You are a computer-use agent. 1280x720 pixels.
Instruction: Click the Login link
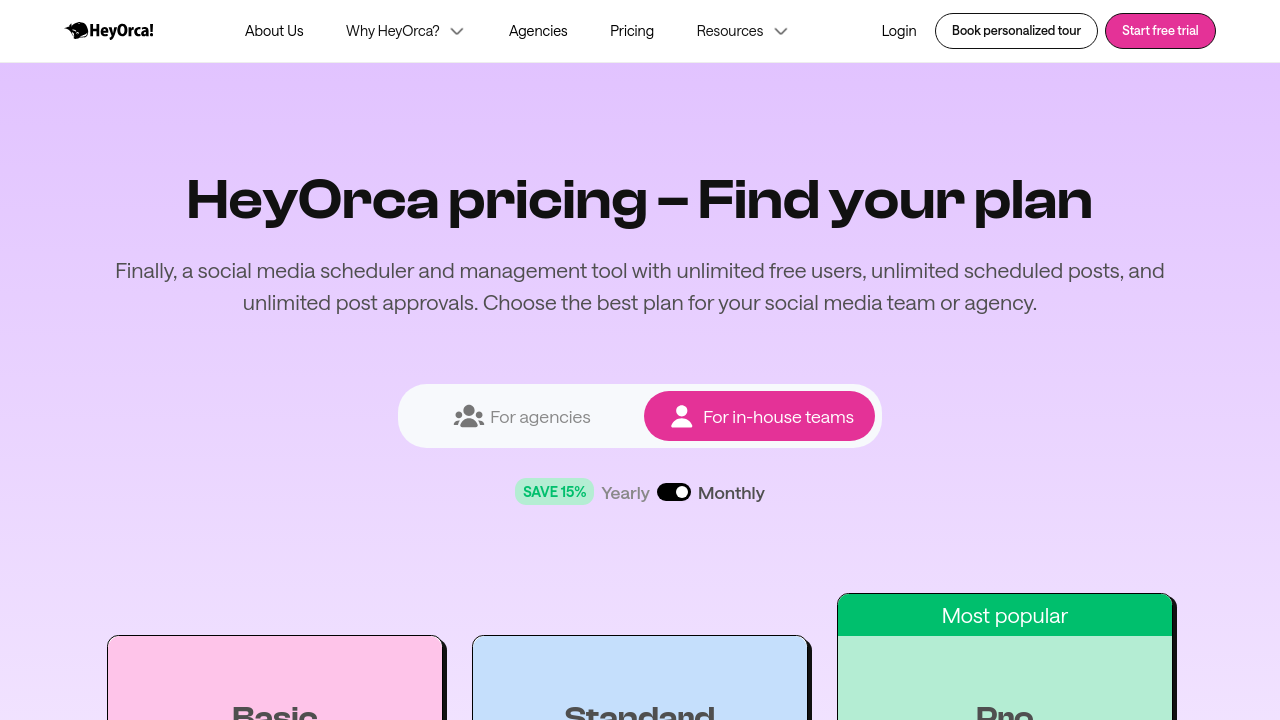click(x=899, y=31)
